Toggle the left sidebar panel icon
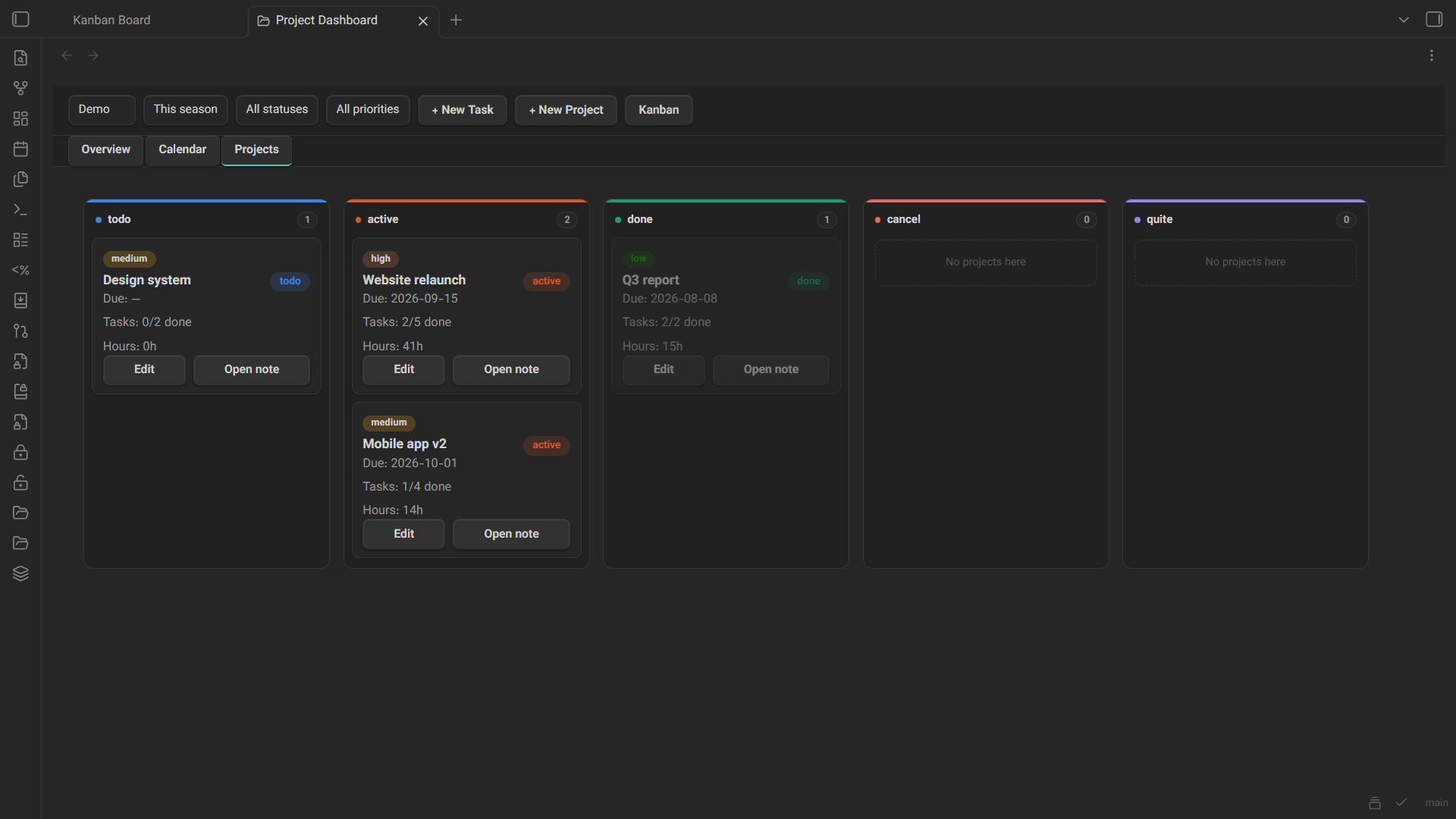 click(20, 20)
